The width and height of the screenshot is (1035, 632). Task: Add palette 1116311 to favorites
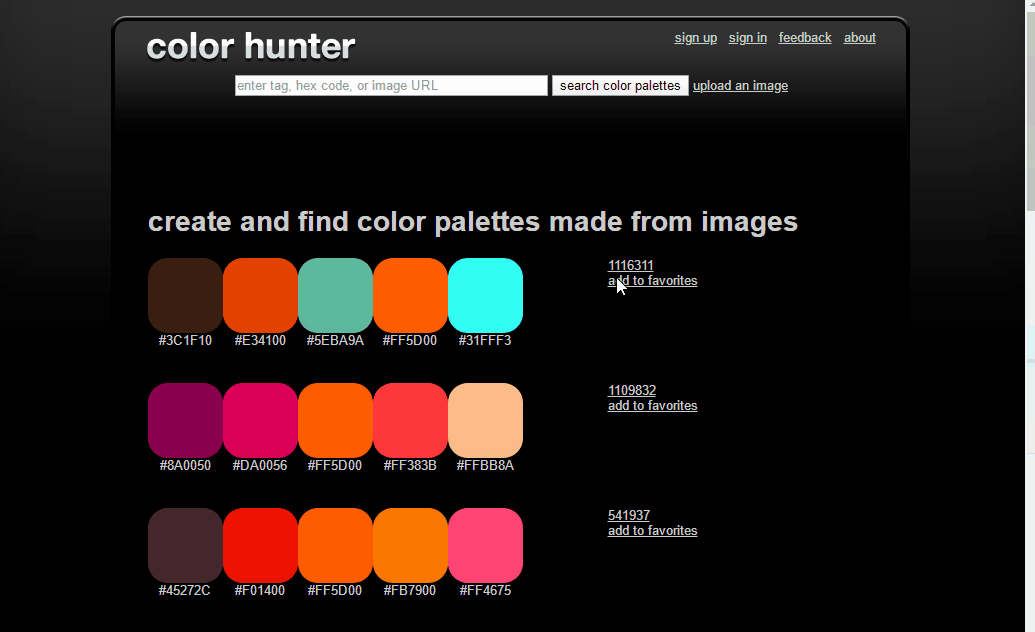652,281
